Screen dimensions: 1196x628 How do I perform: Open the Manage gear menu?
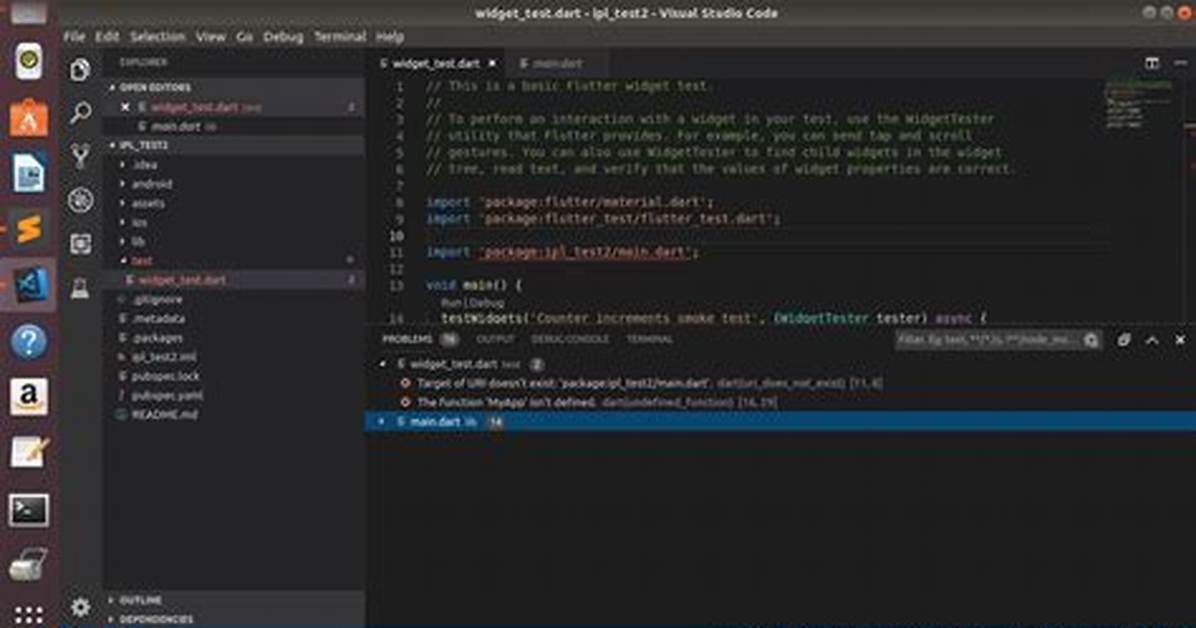point(80,607)
